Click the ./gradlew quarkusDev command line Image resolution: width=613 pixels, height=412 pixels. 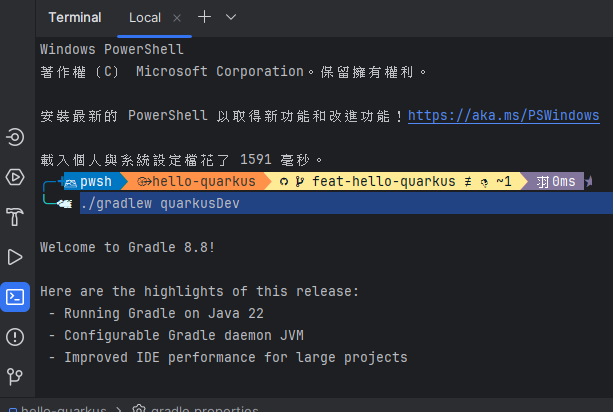point(160,203)
